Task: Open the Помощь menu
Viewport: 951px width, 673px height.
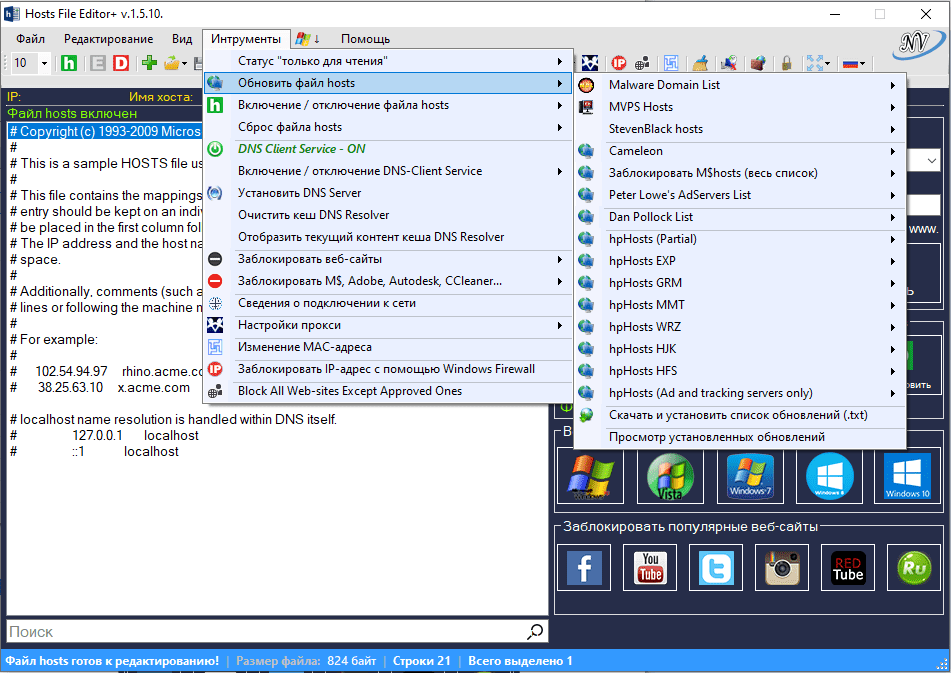Action: pyautogui.click(x=365, y=39)
